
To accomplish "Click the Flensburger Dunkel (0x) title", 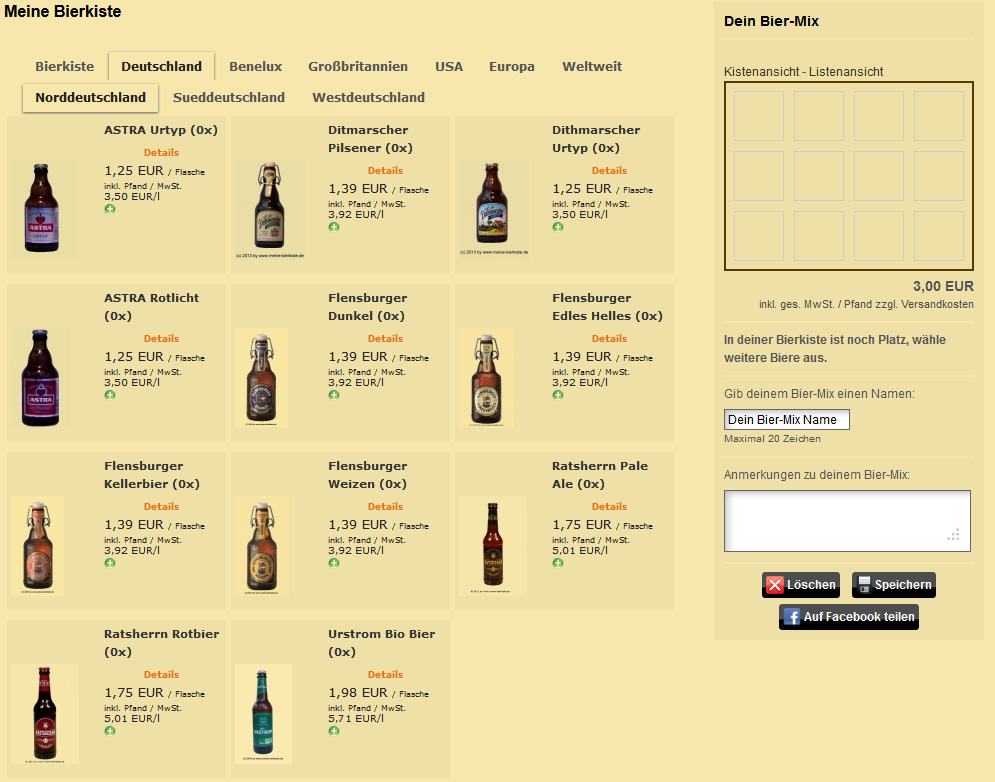I will pos(367,307).
